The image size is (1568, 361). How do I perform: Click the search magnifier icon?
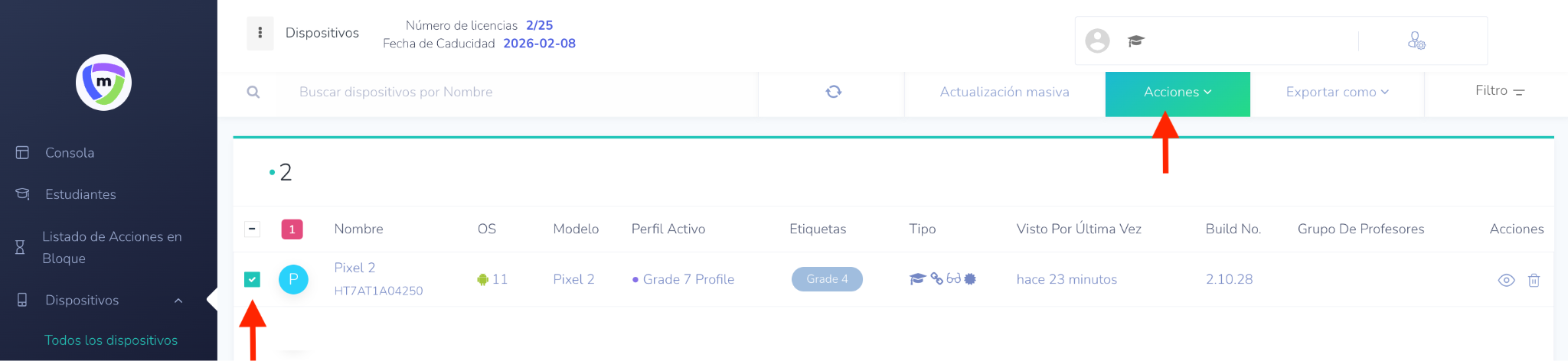point(253,92)
